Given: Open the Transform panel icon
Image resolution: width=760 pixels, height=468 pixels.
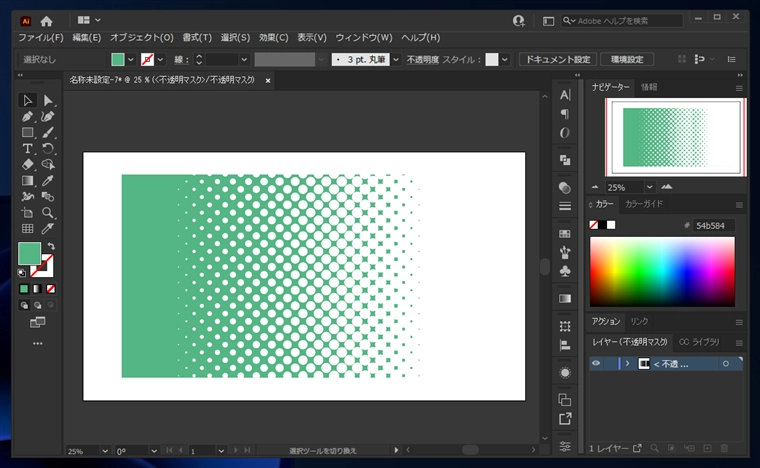Looking at the screenshot, I should click(565, 326).
